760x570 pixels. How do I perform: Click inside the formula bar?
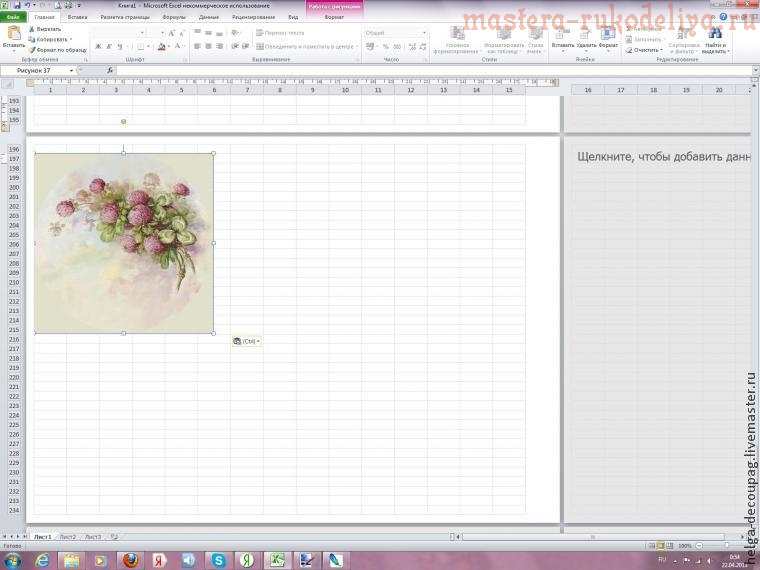click(x=434, y=71)
